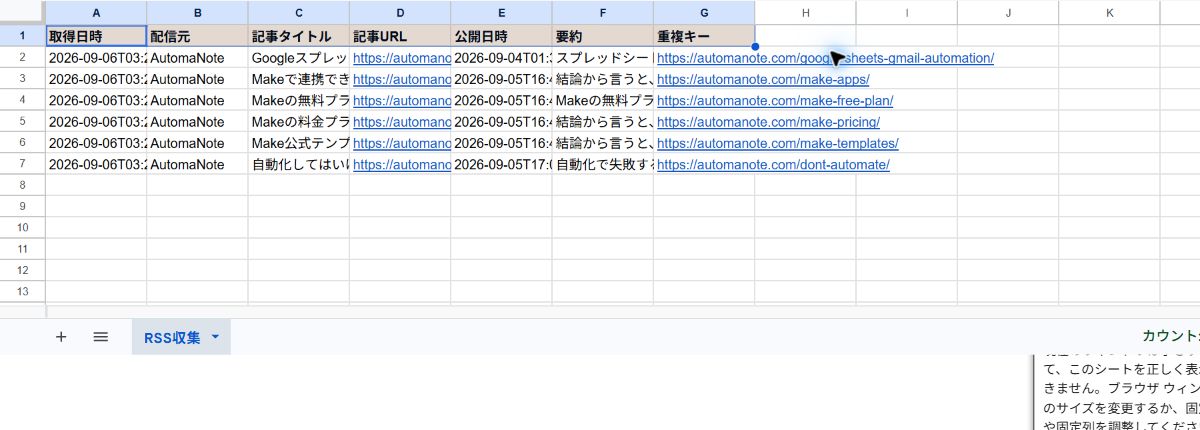
Task: Click the 記事タイトル header cell
Action: [299, 37]
